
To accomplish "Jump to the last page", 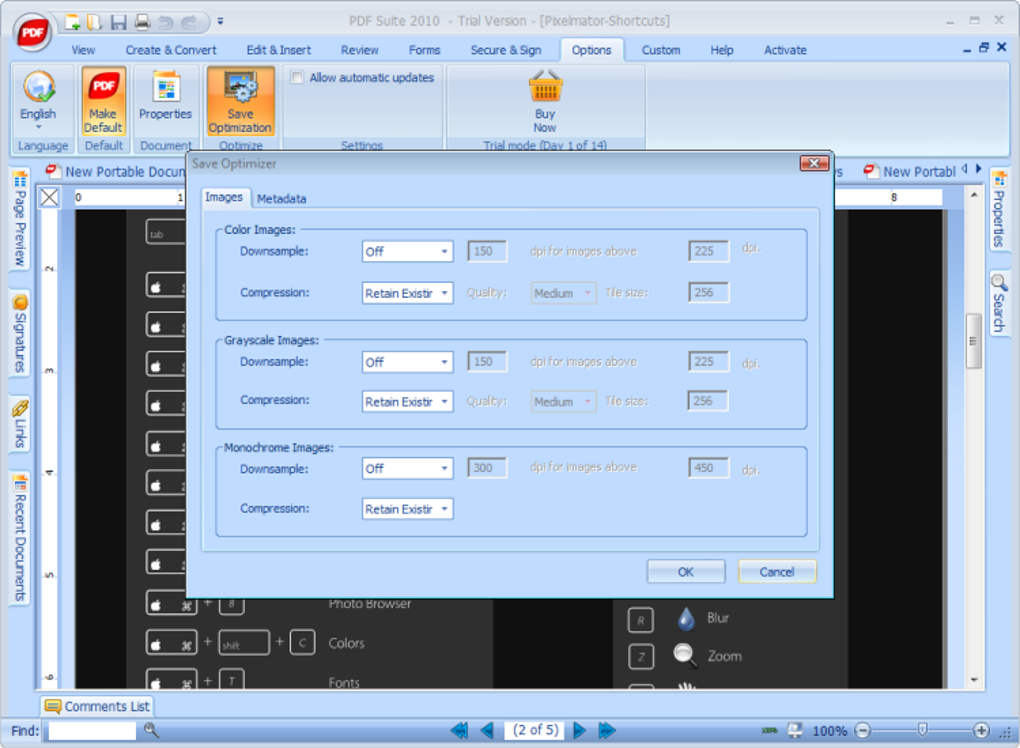I will pyautogui.click(x=607, y=730).
